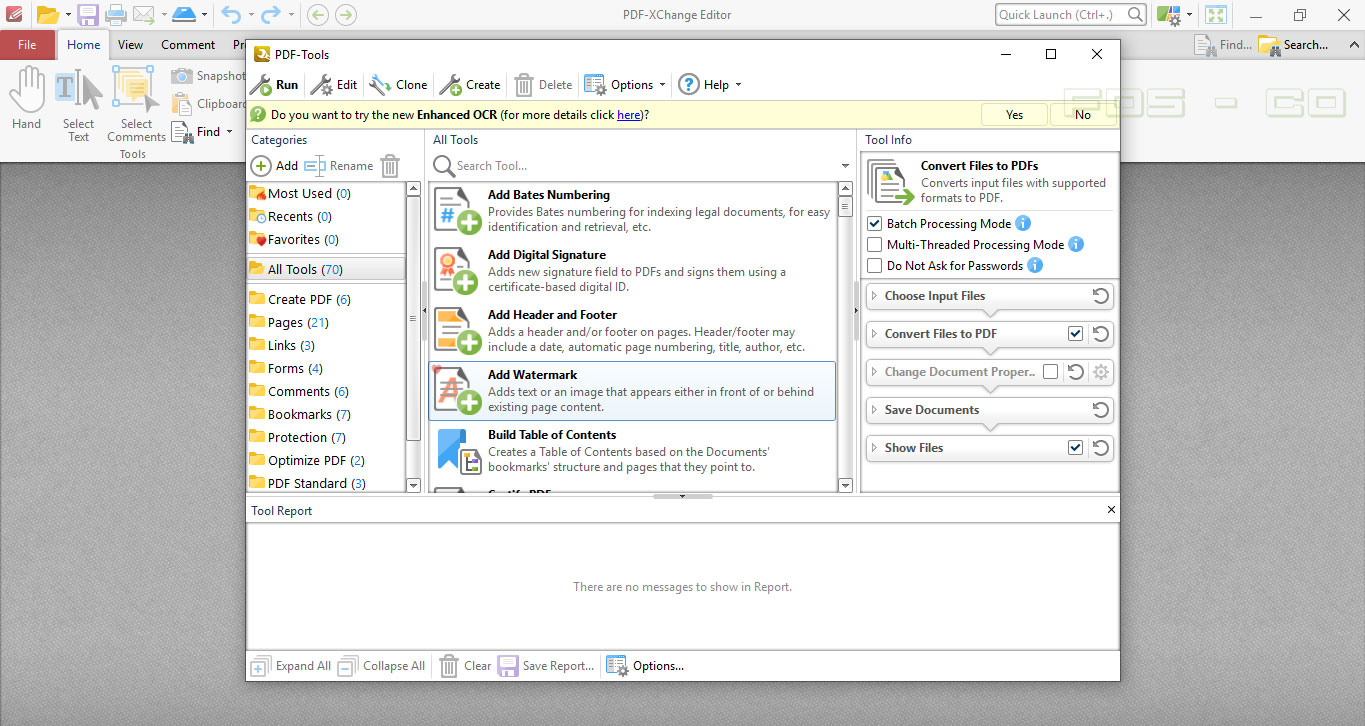Viewport: 1365px width, 726px height.
Task: Open Tool Report Options
Action: (645, 666)
